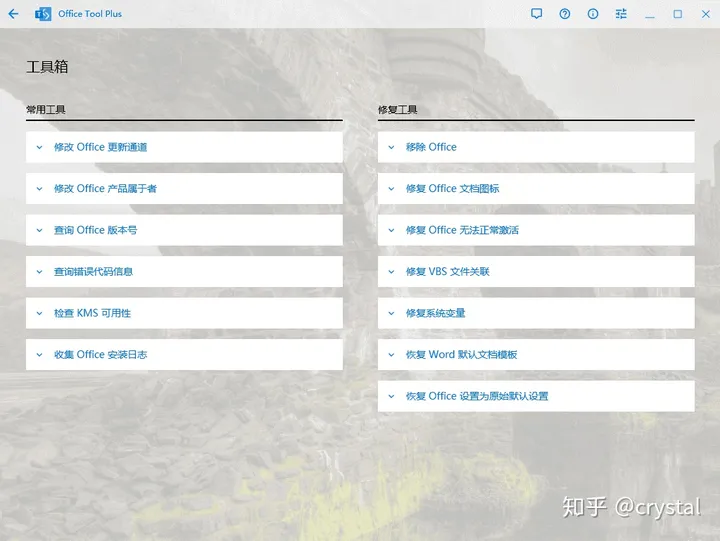Select the 查询错误代码信息 label

coord(93,271)
